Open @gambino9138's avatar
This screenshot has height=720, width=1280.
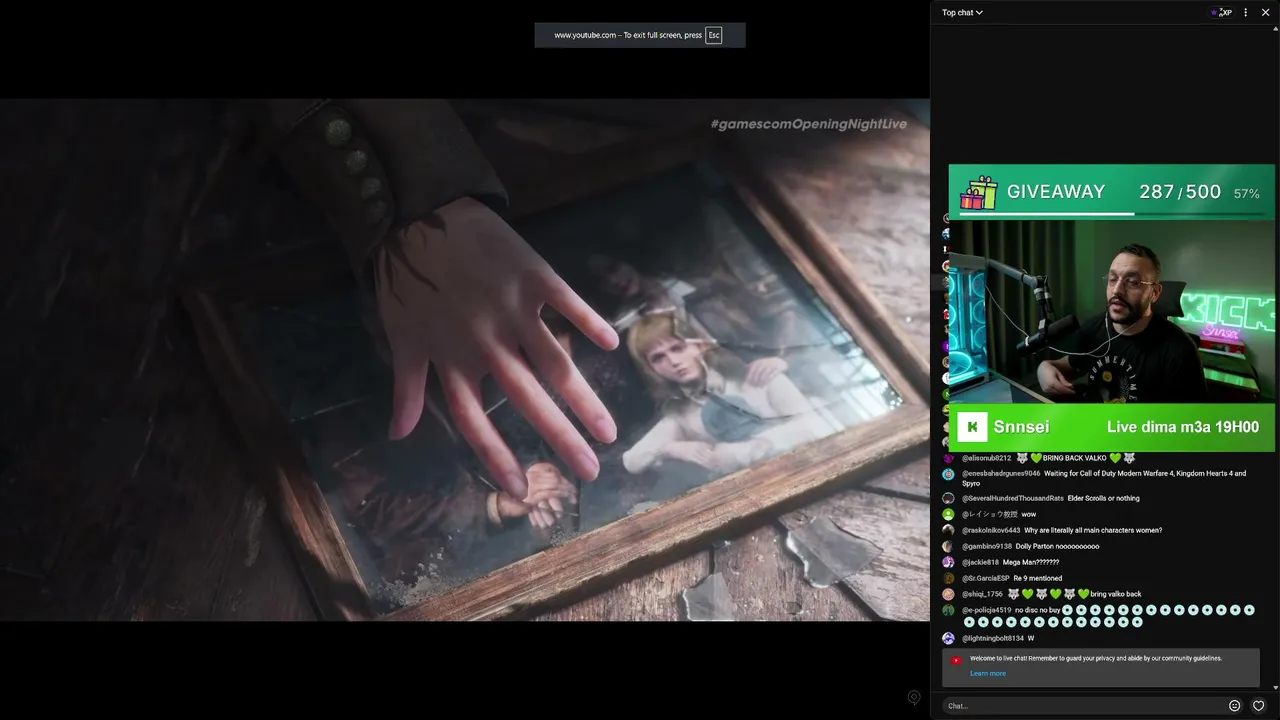pyautogui.click(x=948, y=546)
